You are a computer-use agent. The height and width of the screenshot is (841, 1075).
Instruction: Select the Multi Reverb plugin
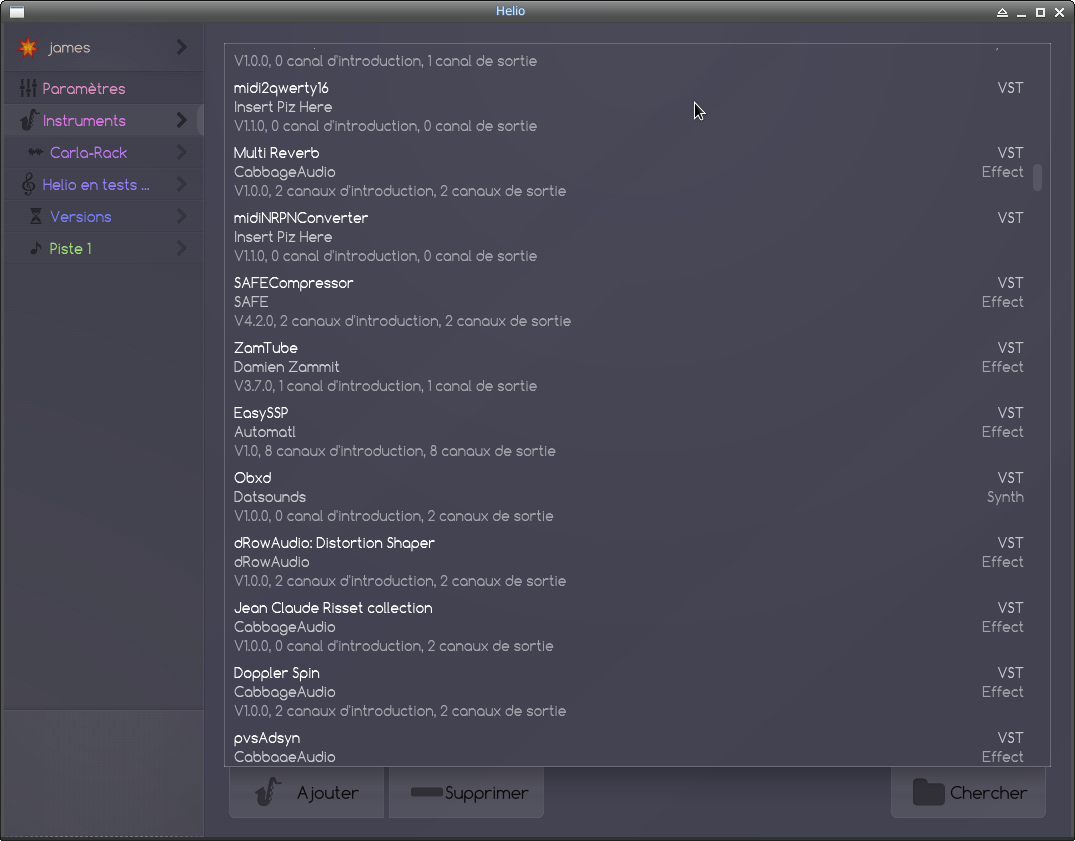629,172
